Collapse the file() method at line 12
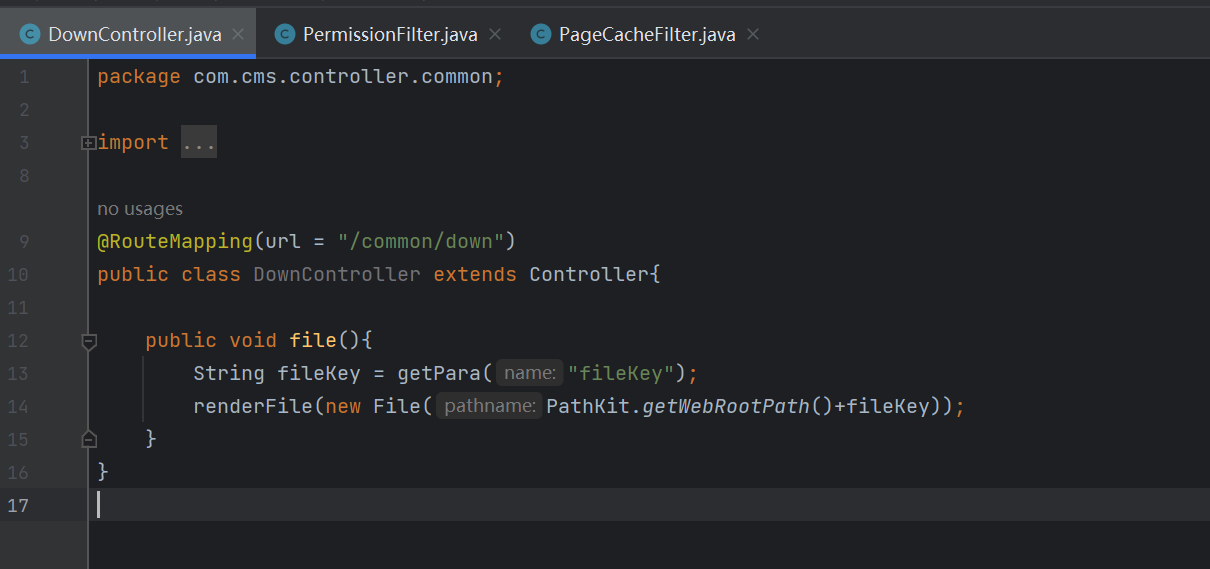Viewport: 1210px width, 569px height. 89,341
